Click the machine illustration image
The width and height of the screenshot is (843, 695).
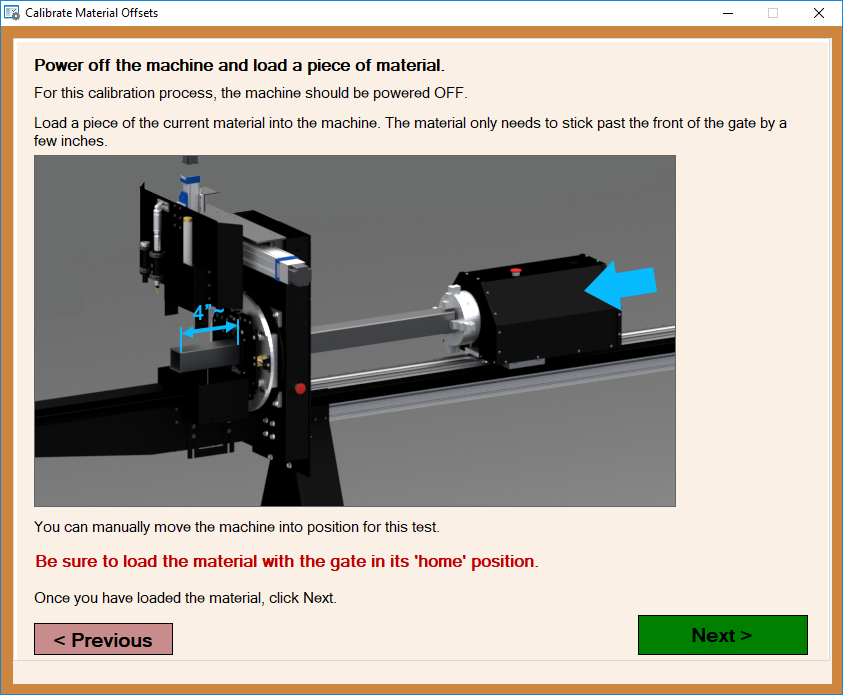point(354,330)
